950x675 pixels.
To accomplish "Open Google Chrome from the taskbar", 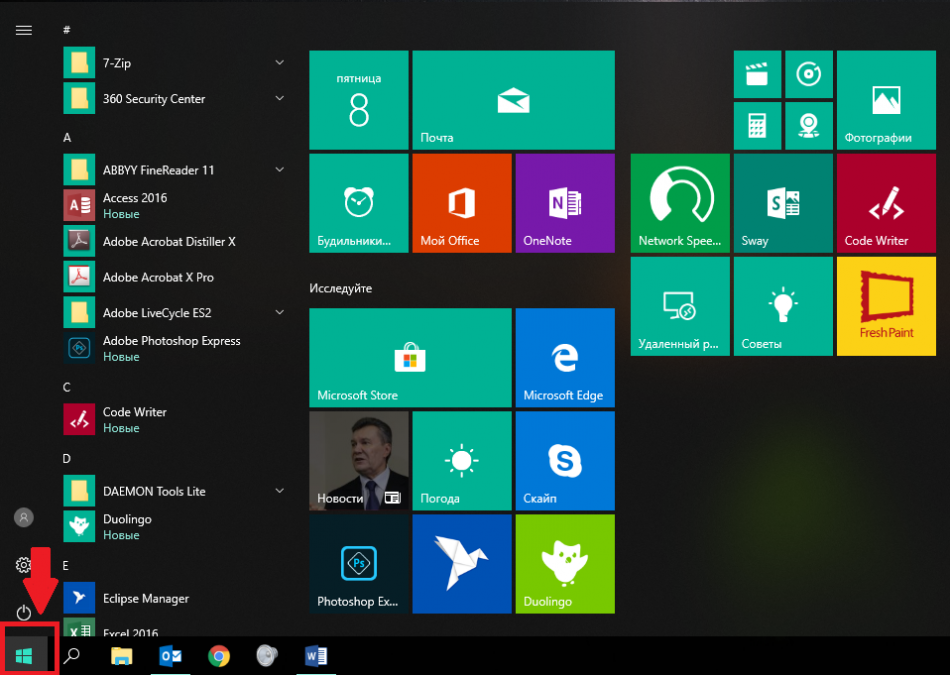I will coord(219,656).
